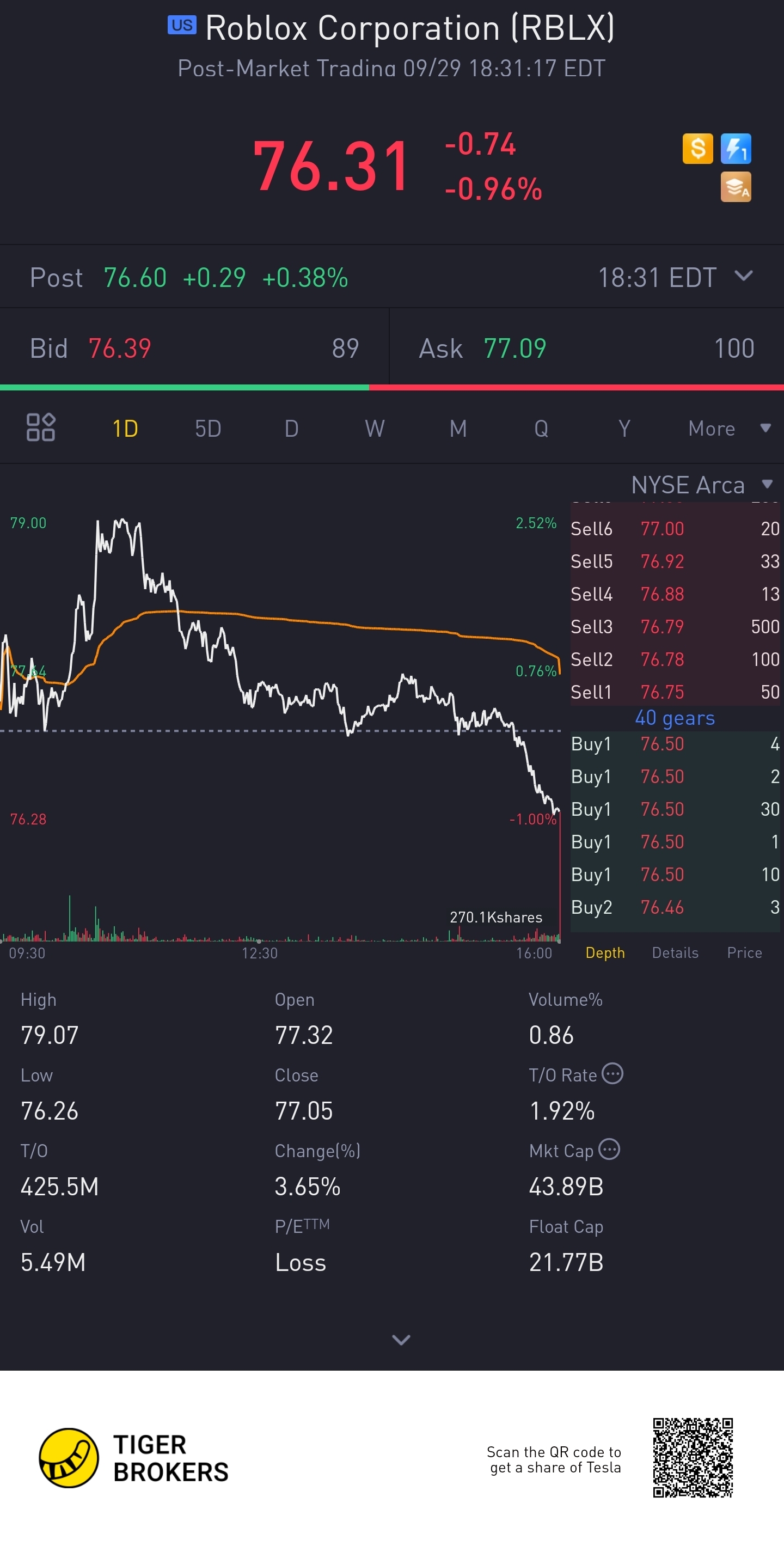Screen dimensions: 784x1546
Task: Switch to the Y yearly chart tab
Action: (624, 429)
